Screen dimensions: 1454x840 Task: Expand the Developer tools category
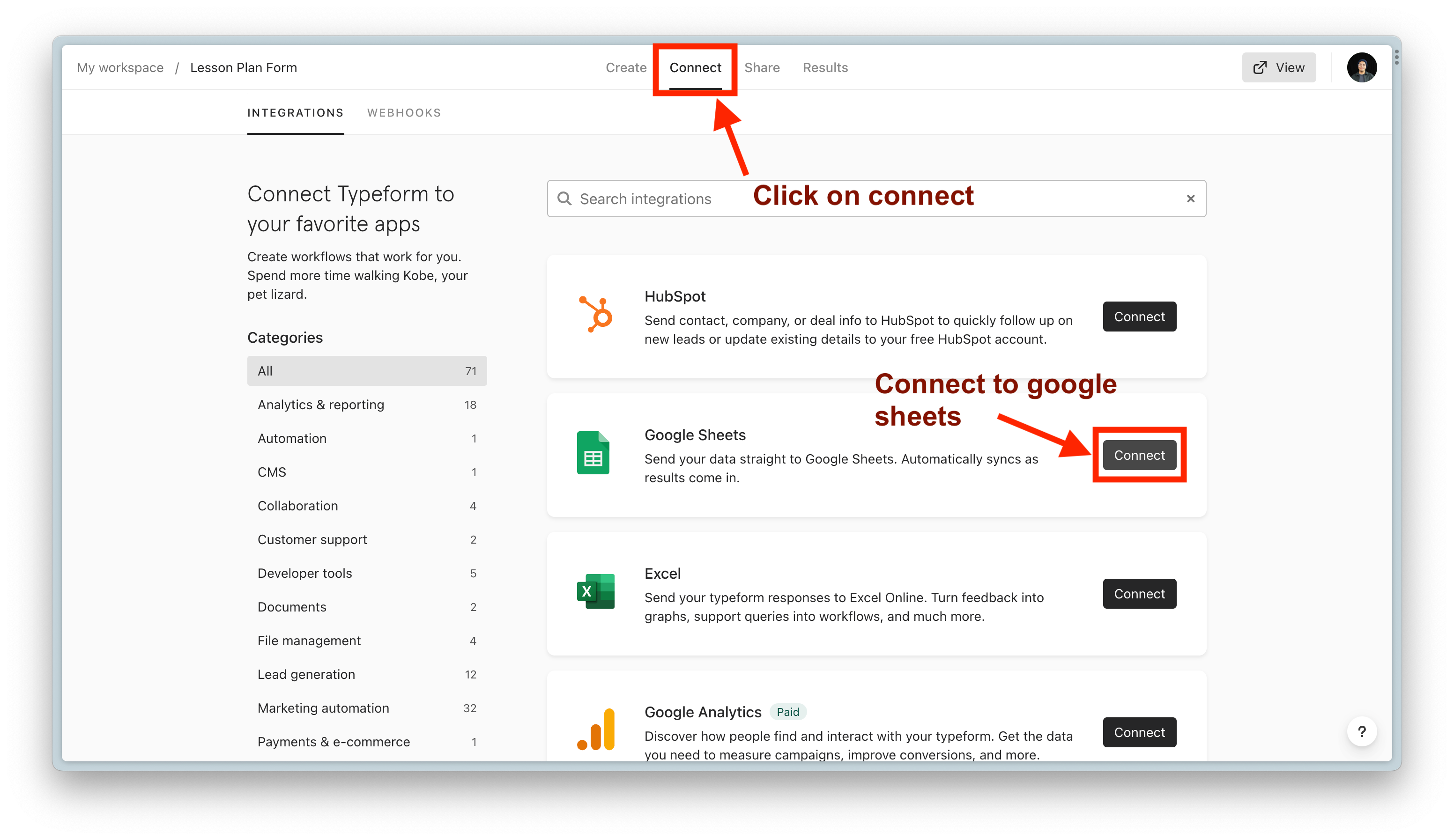tap(304, 572)
